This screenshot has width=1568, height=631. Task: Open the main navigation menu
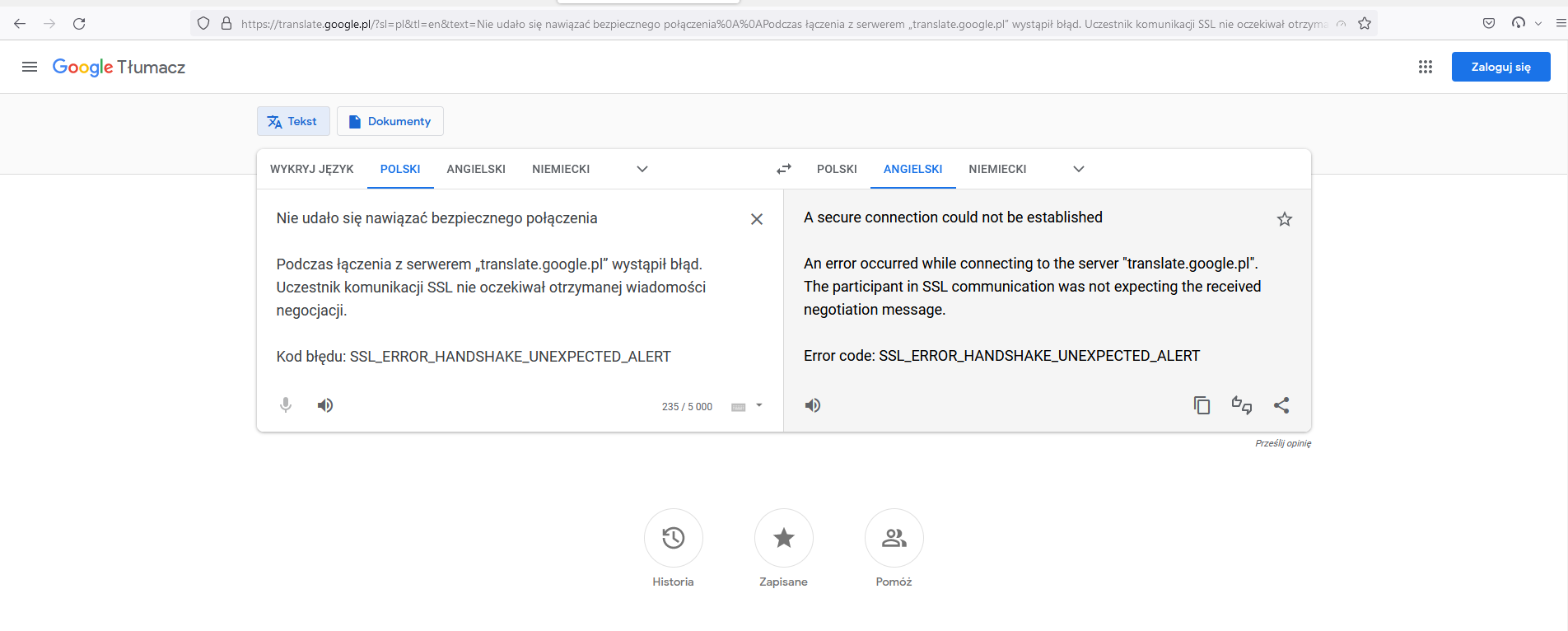pyautogui.click(x=30, y=67)
